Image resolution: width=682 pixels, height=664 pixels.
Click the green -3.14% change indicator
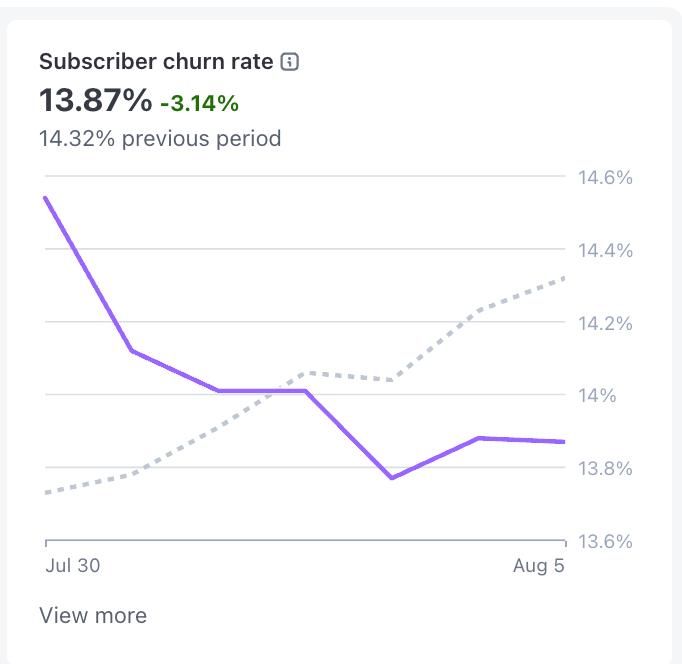pos(199,103)
